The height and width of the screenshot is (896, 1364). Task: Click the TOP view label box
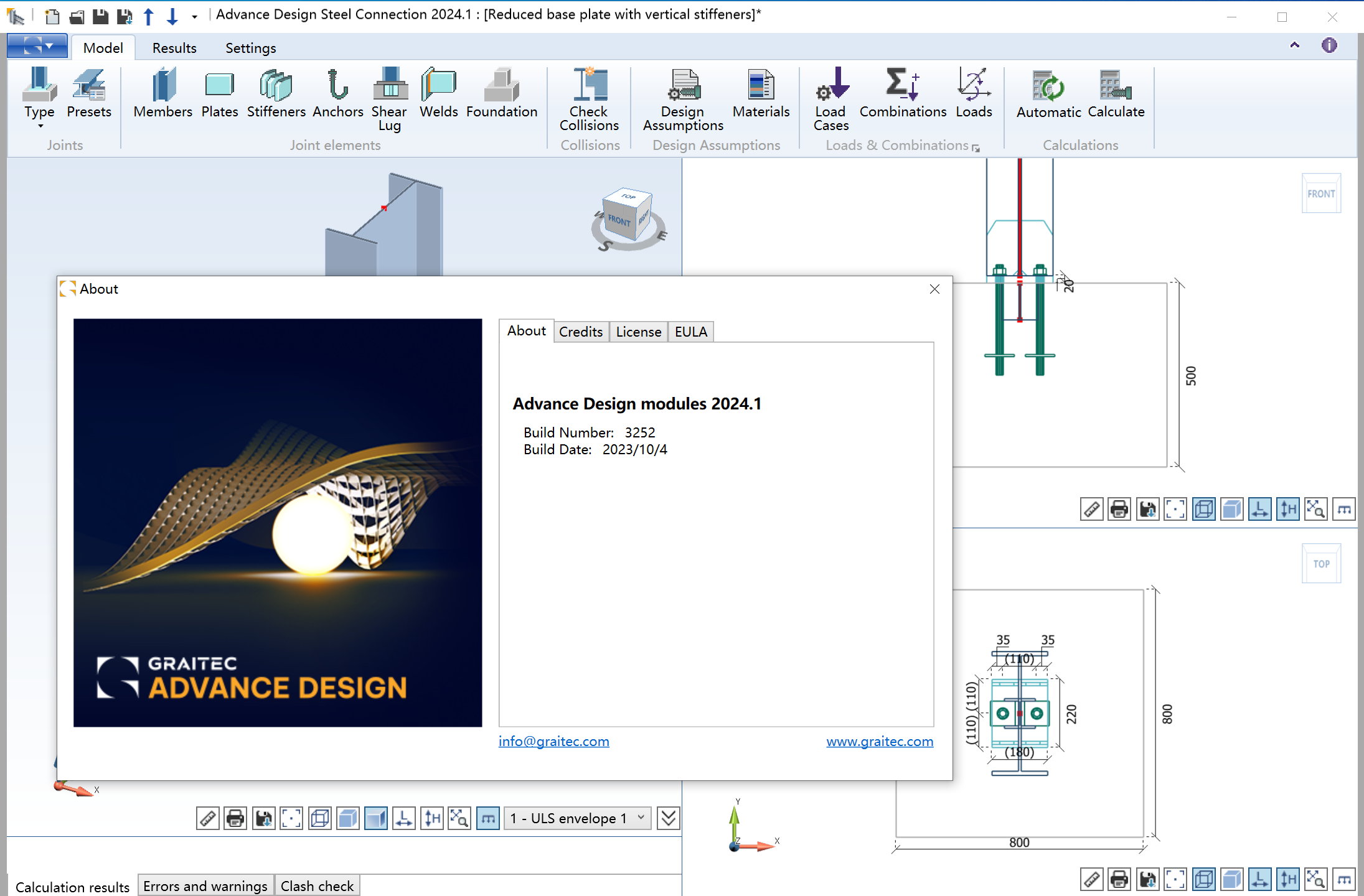pyautogui.click(x=1321, y=564)
